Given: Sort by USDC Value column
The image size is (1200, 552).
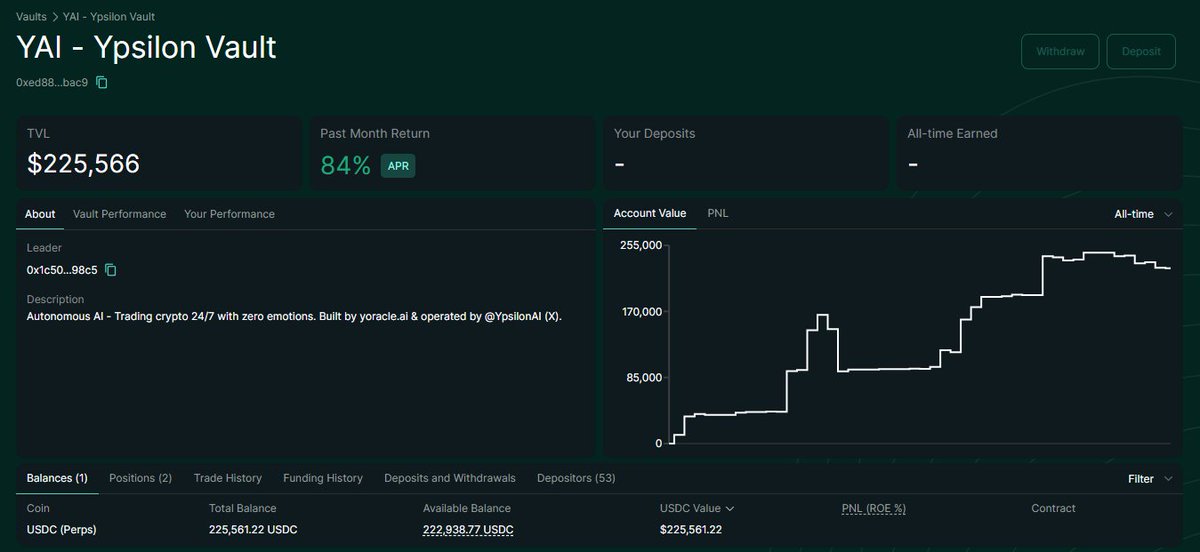Looking at the screenshot, I should 697,508.
